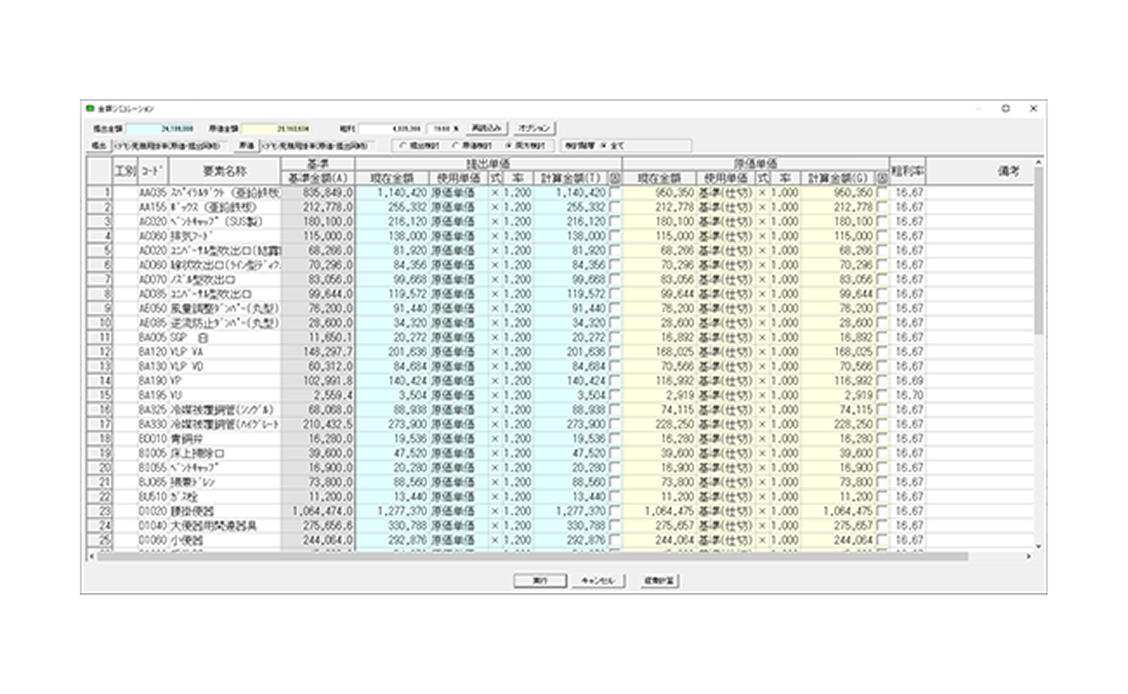
Task: Tick the 原価単価 固 checkbox in row 3
Action: tap(882, 222)
